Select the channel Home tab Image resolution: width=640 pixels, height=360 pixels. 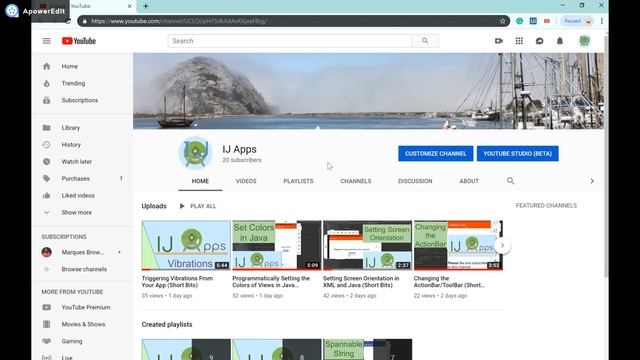point(200,181)
